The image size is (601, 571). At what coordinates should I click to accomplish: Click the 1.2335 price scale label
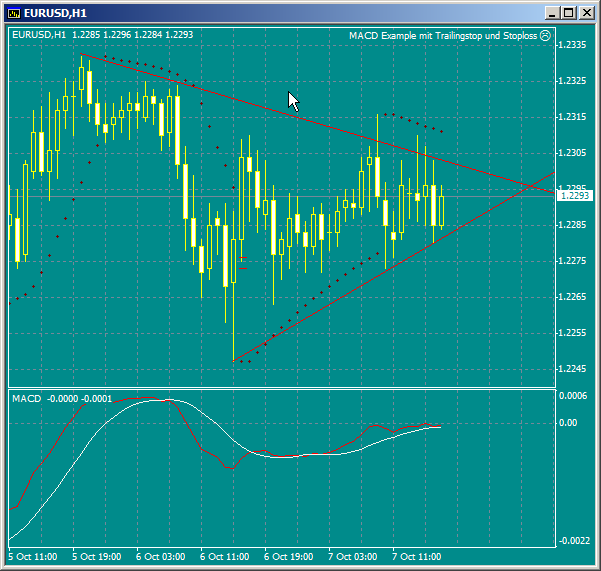(574, 46)
